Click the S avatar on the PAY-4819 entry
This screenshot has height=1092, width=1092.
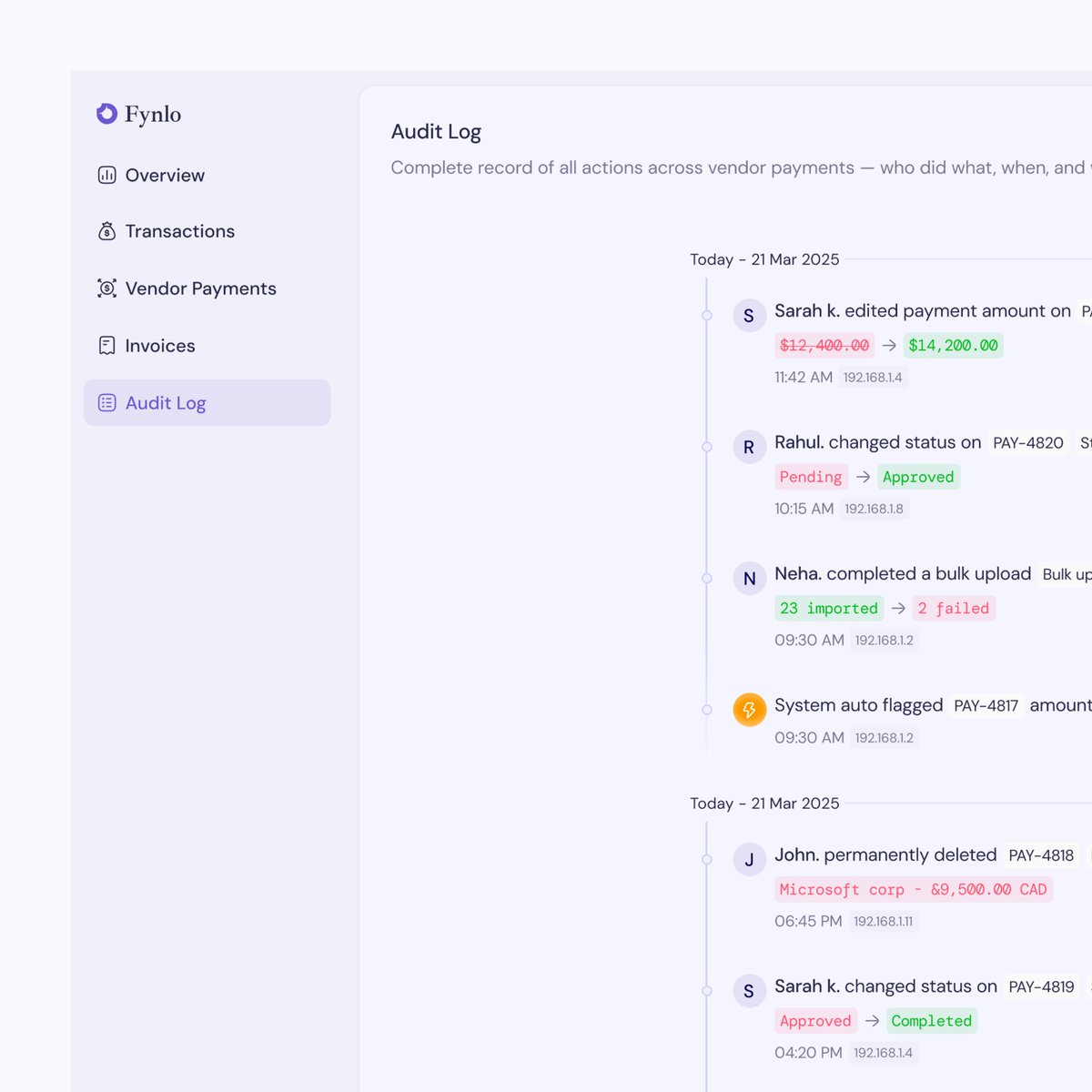pyautogui.click(x=750, y=991)
